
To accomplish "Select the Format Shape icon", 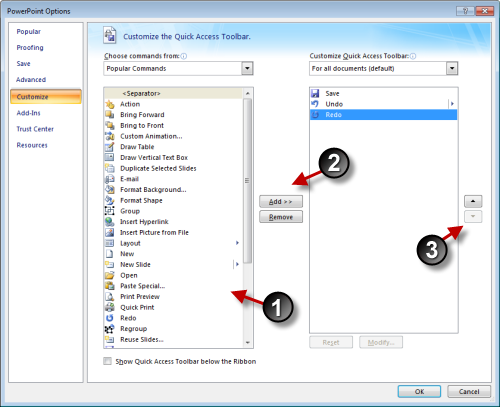I will (x=110, y=200).
